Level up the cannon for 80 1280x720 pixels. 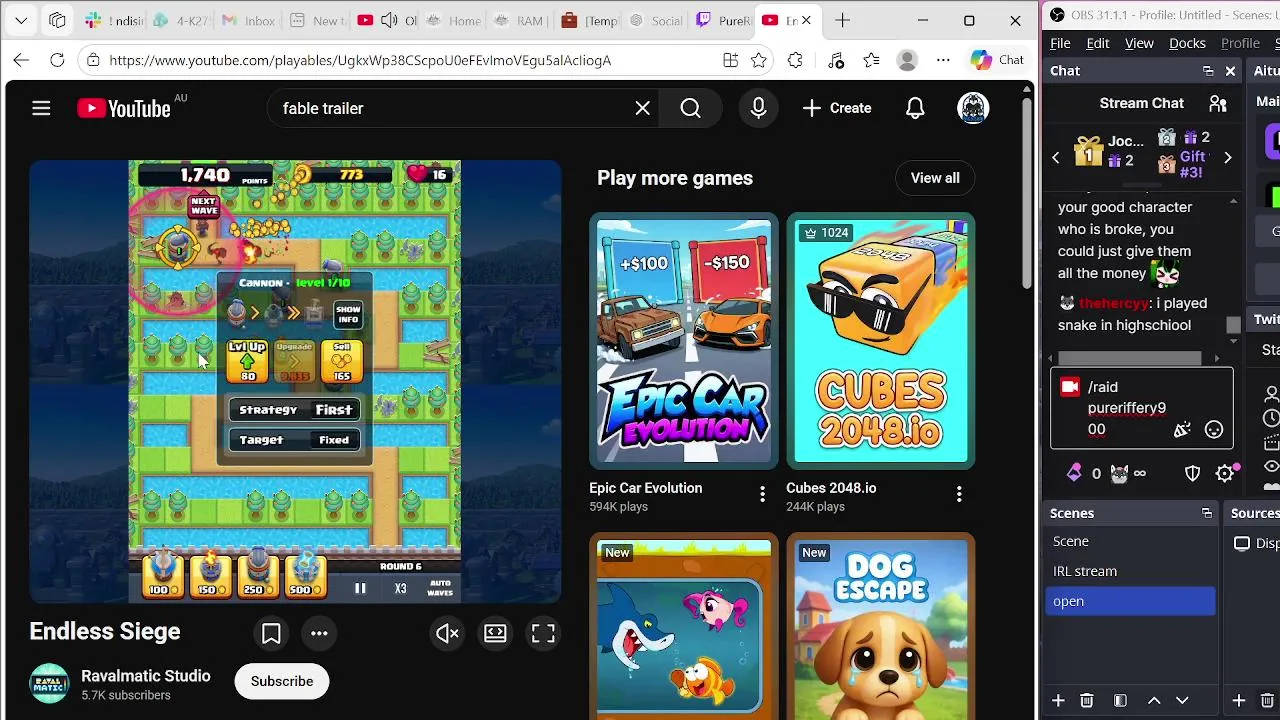coord(247,361)
